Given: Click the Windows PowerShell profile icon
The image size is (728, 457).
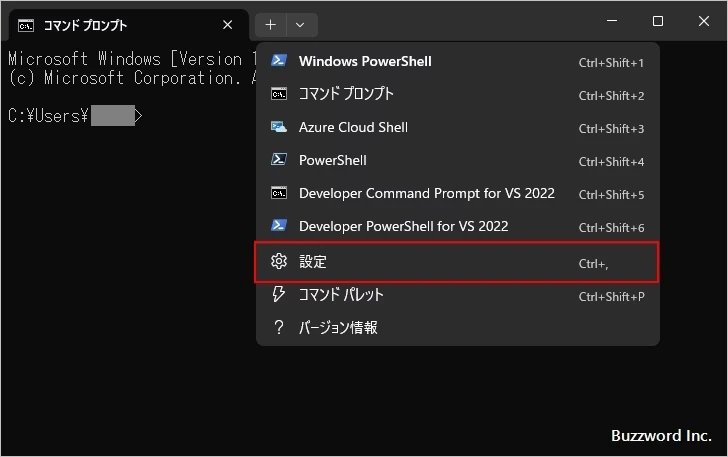Looking at the screenshot, I should click(279, 61).
